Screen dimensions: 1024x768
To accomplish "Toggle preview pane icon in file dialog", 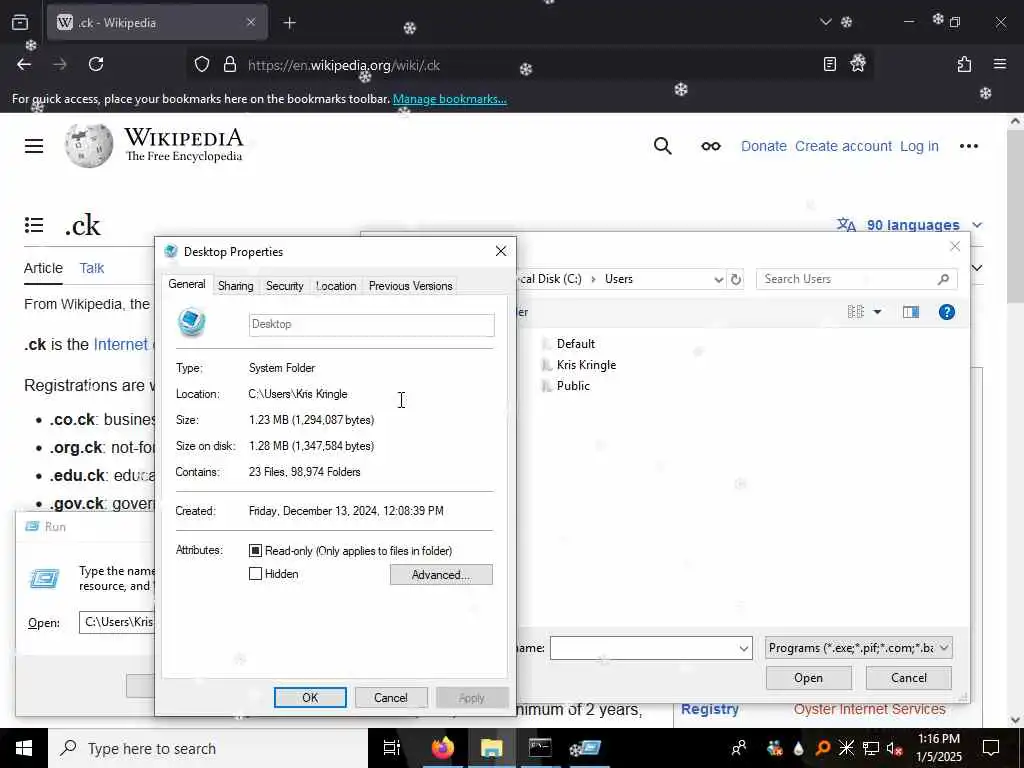I will click(910, 312).
